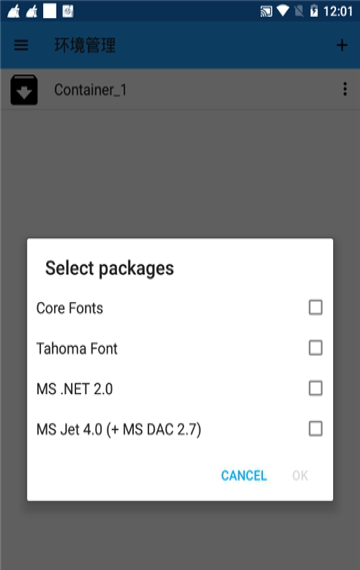Click the CANCEL button in dialog
The image size is (360, 570).
(244, 475)
